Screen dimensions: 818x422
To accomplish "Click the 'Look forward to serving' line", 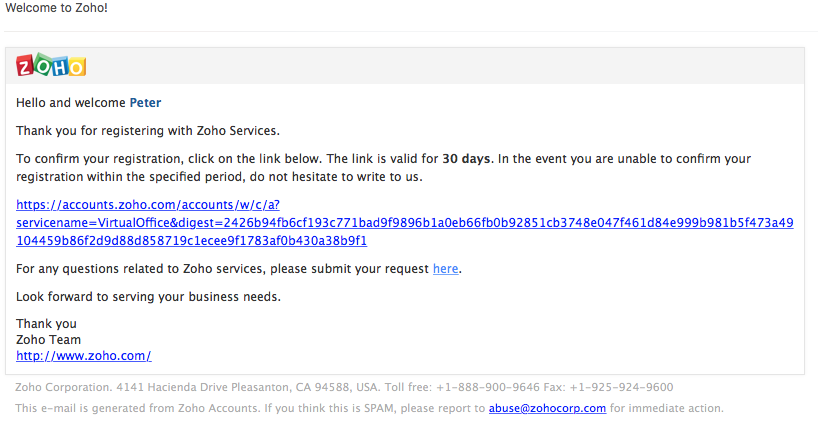I will (149, 297).
